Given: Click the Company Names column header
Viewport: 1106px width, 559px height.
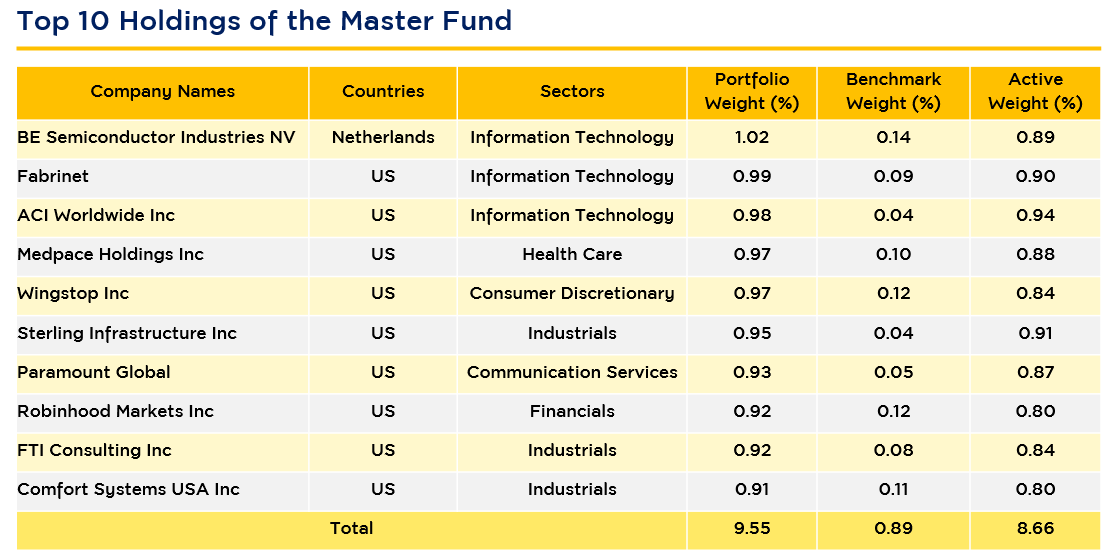Looking at the screenshot, I should pyautogui.click(x=162, y=92).
